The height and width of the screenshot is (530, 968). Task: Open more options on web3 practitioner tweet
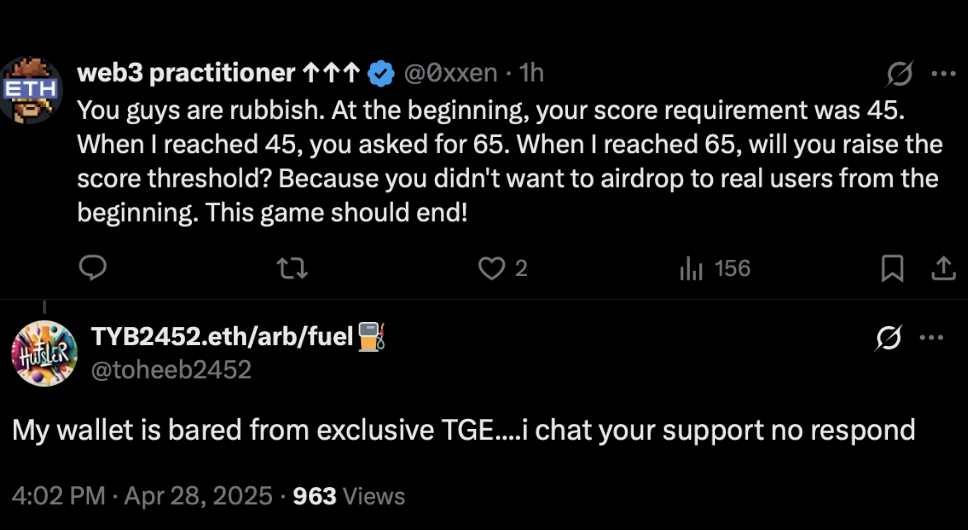[943, 74]
